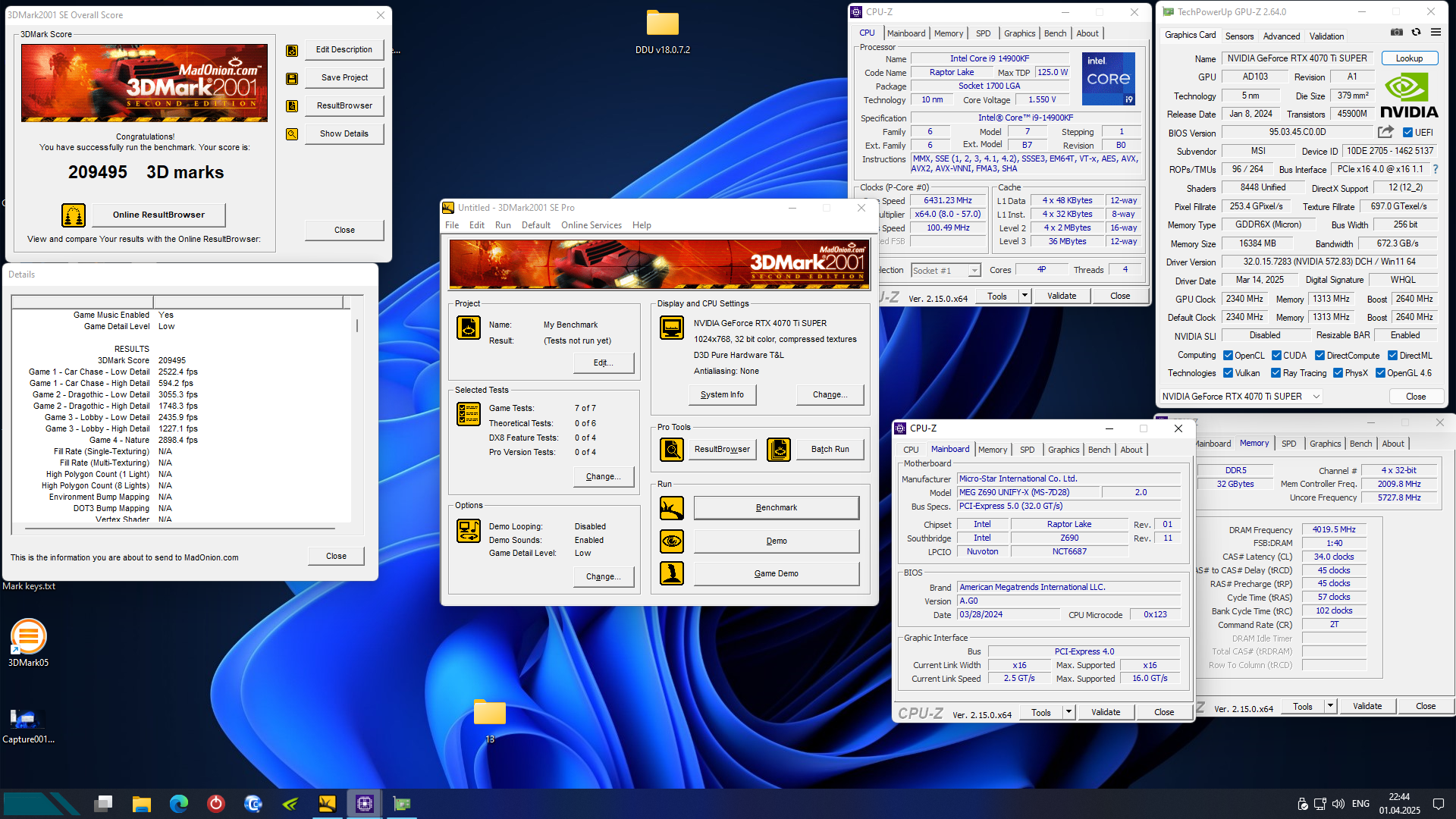1456x819 pixels.
Task: Open the 3DMark05 desktop shortcut
Action: click(29, 642)
